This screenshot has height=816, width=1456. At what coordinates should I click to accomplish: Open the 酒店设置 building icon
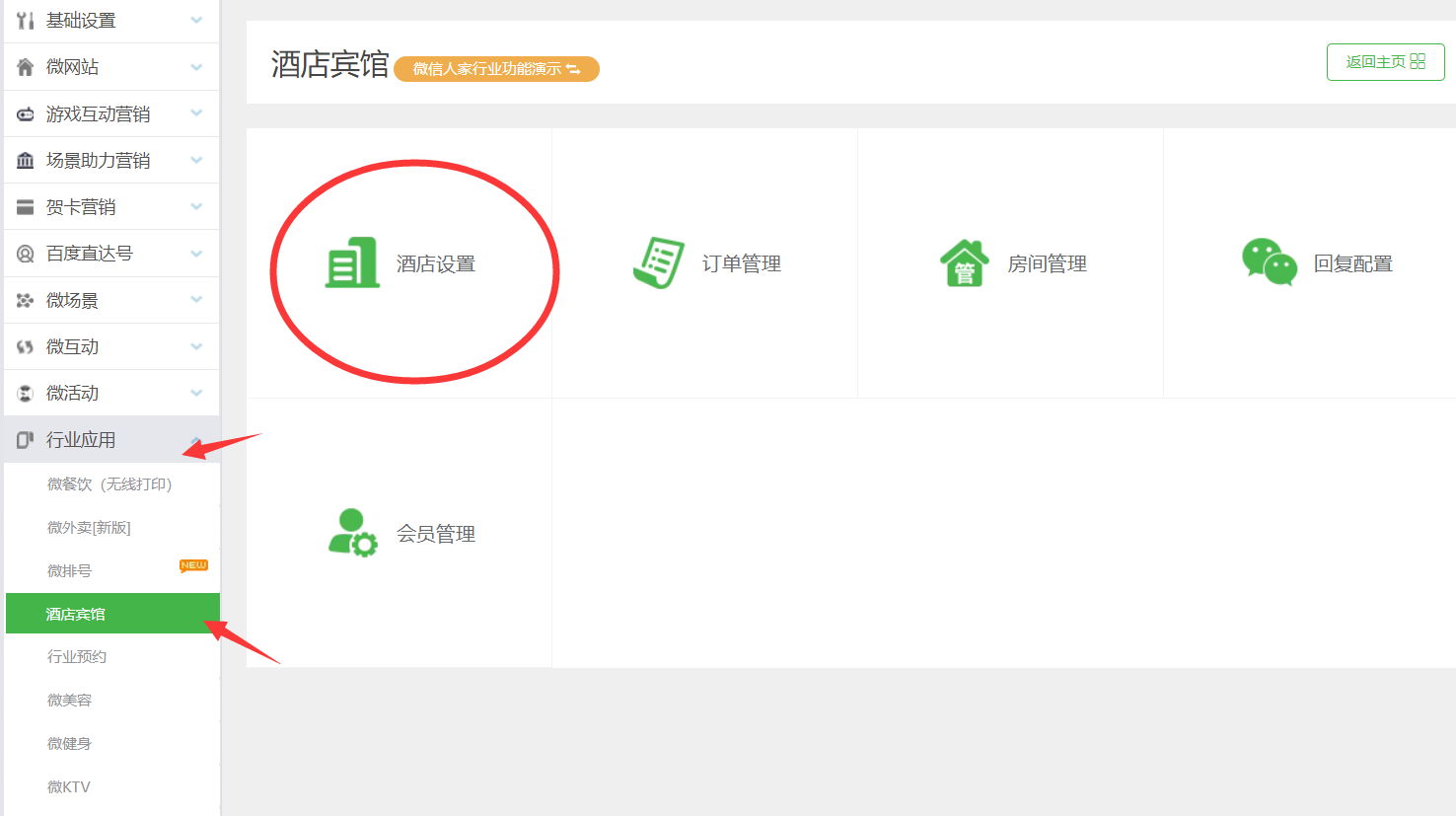pyautogui.click(x=352, y=262)
